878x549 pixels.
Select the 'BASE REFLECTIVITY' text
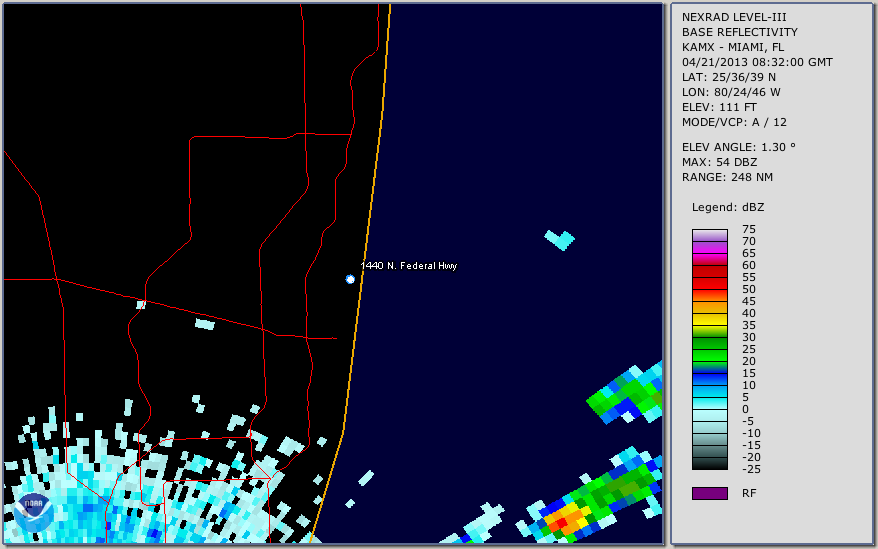pos(740,32)
